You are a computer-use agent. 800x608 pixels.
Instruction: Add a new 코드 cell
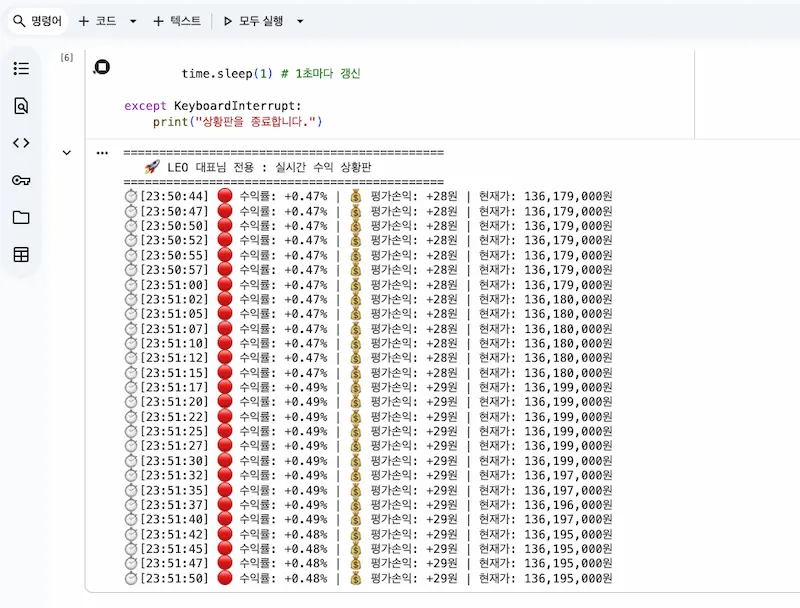pos(97,21)
